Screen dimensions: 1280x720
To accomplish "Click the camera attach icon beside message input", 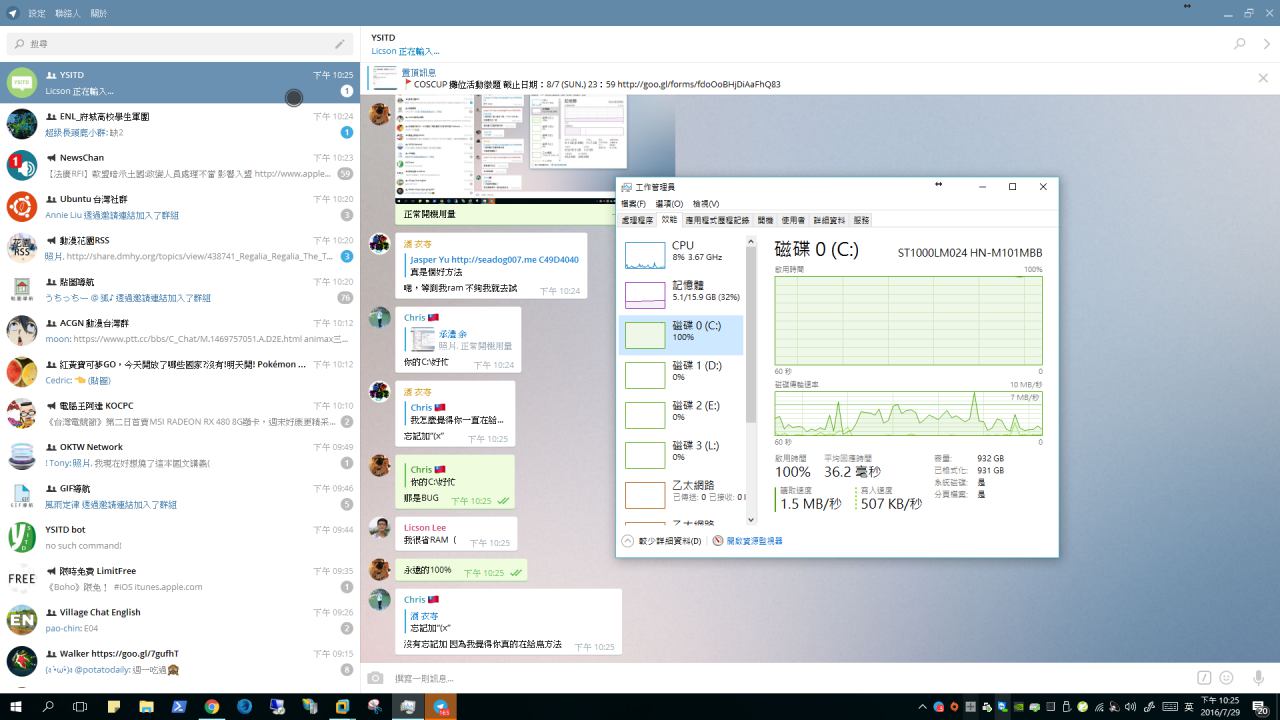I will pos(376,678).
